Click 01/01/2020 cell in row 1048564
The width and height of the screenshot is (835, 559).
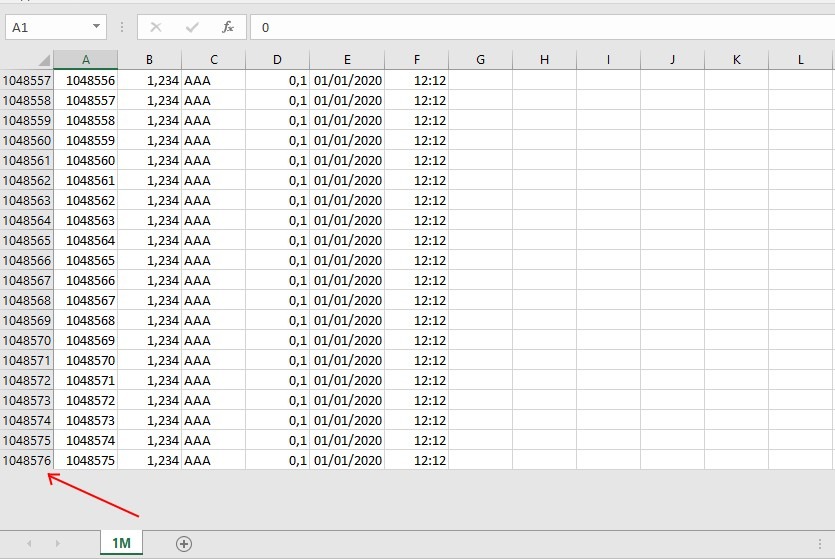click(347, 220)
